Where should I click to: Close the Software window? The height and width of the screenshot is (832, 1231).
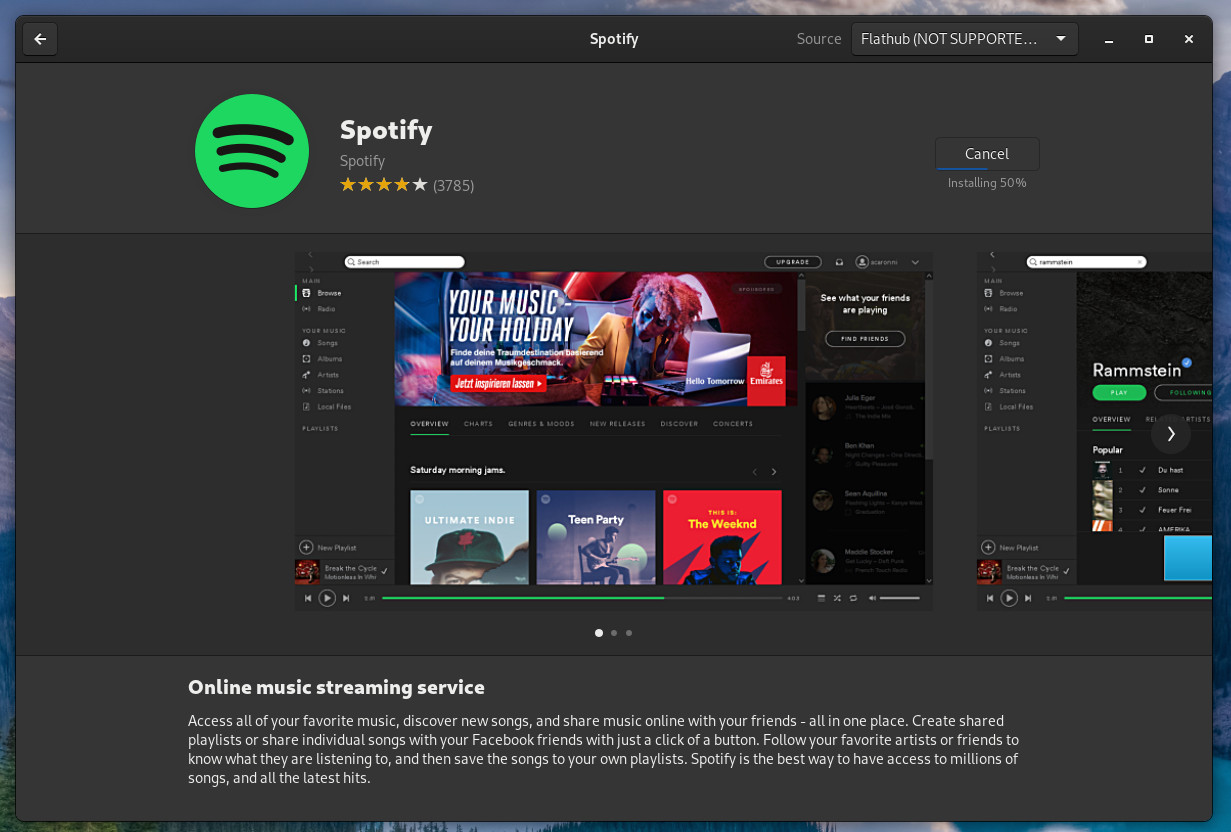[x=1189, y=39]
